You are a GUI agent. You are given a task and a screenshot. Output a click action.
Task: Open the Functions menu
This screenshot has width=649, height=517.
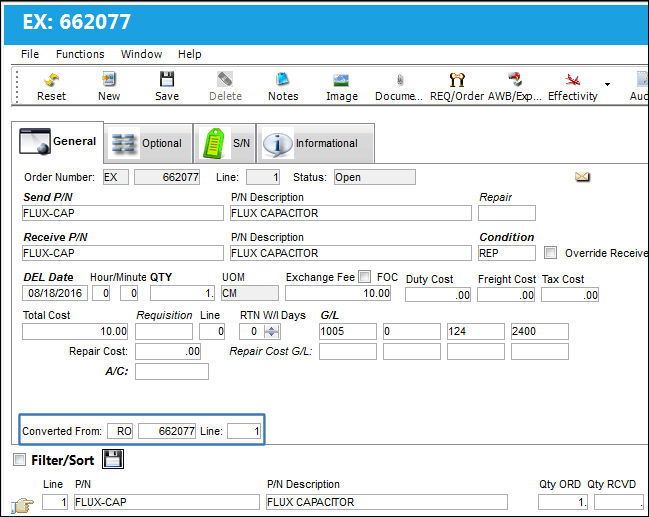click(x=80, y=54)
